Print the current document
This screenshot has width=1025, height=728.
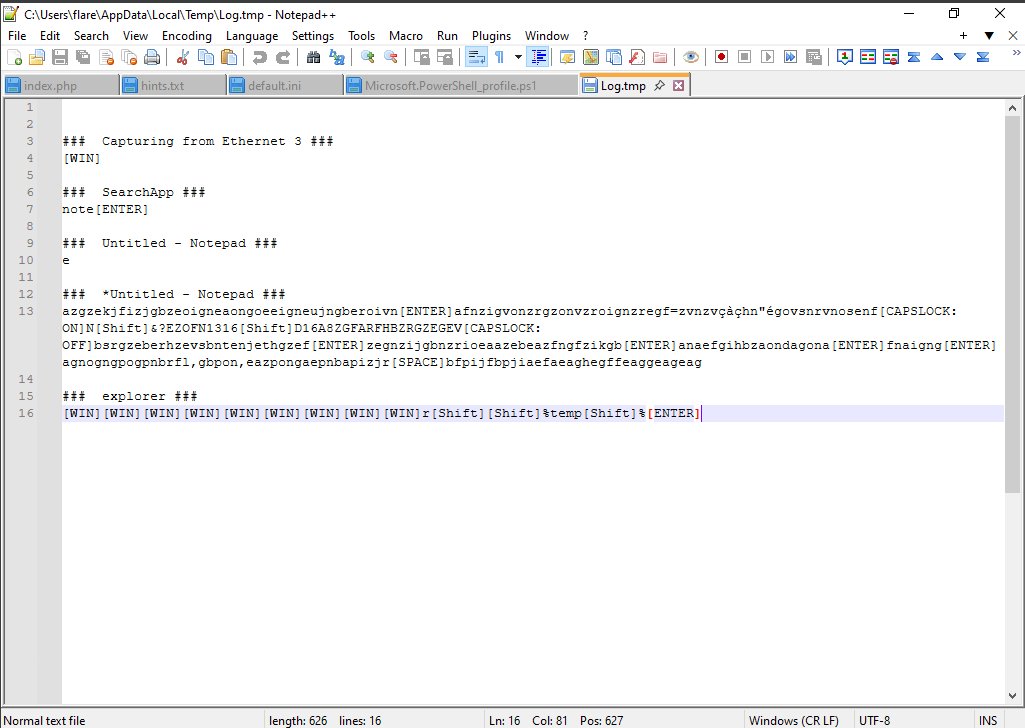click(x=151, y=57)
